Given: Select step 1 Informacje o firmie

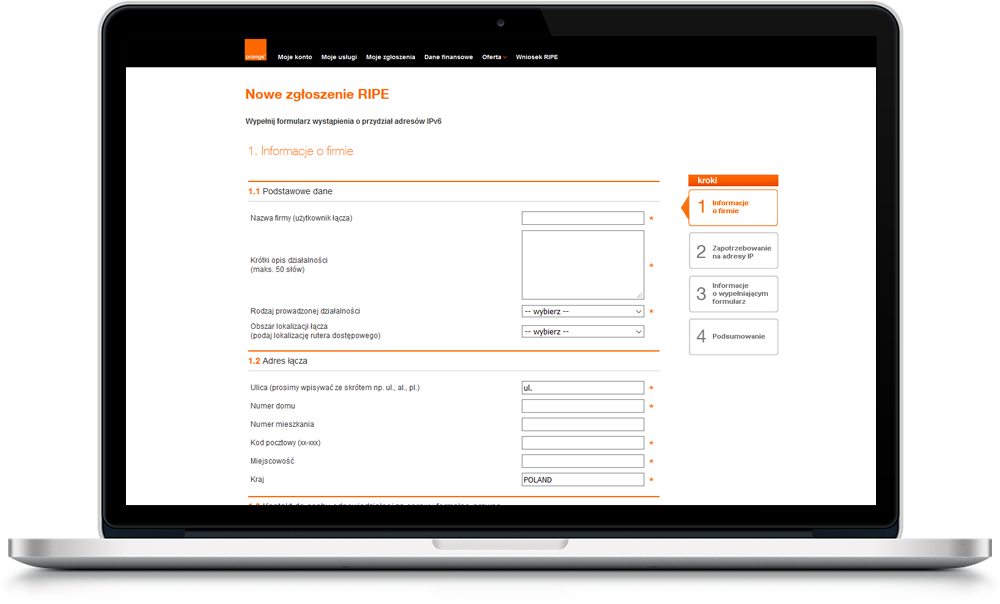Looking at the screenshot, I should [x=733, y=207].
